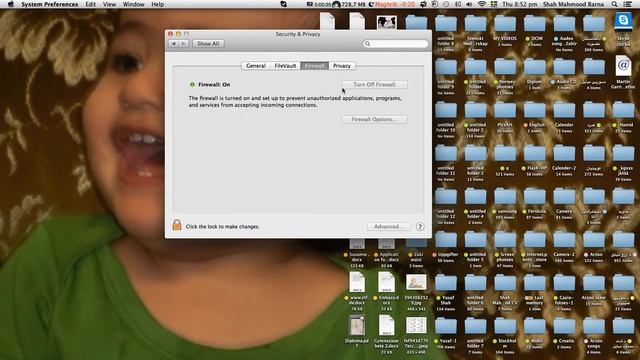Open the Calender-2 folder
Viewport: 640px width, 360px height.
(x=564, y=153)
